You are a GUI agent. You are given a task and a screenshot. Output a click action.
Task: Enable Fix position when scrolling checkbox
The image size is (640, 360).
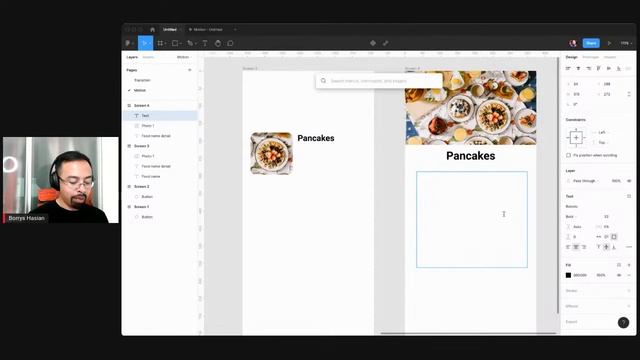[568, 155]
